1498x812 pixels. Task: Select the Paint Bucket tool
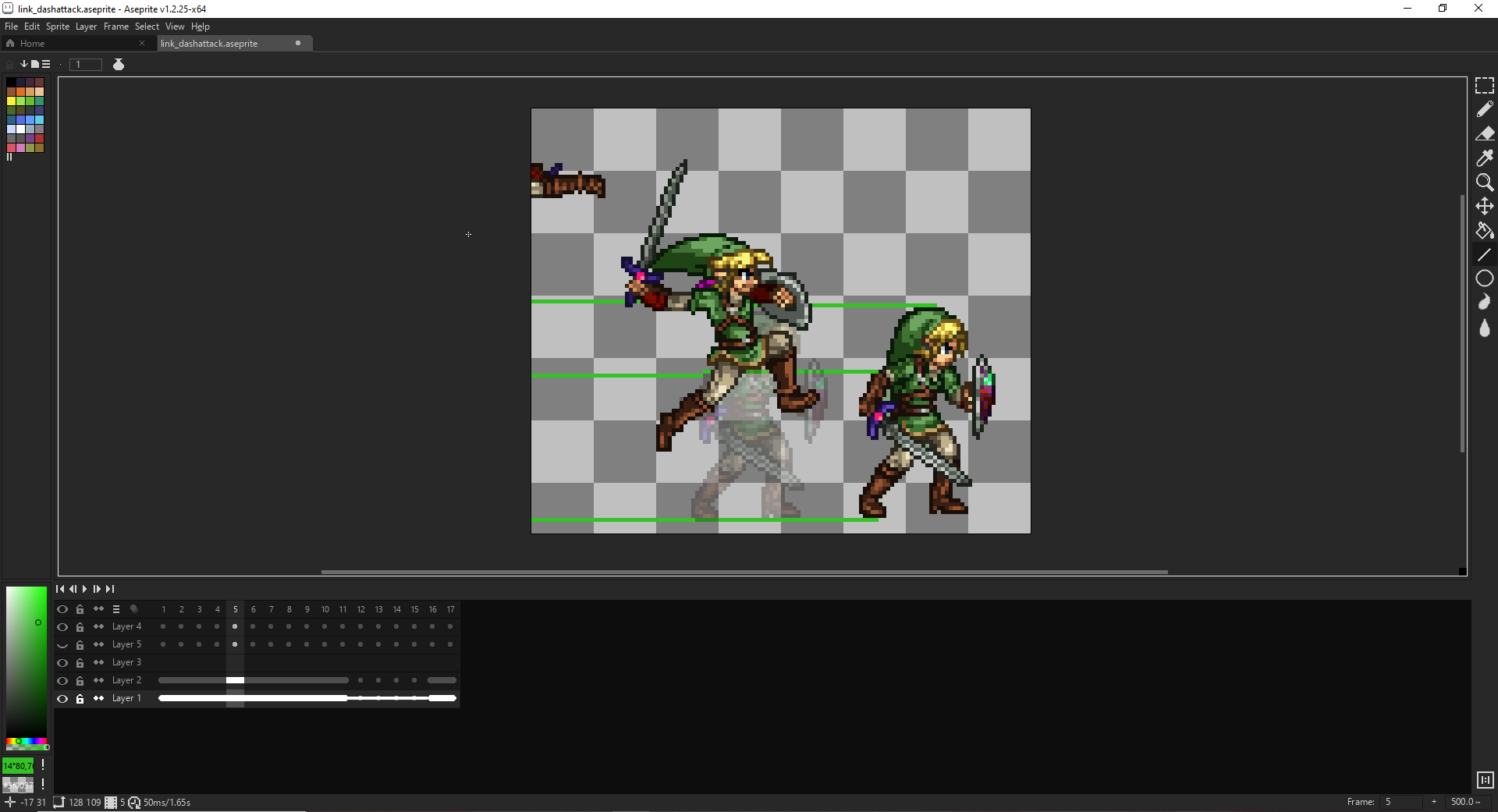click(1484, 230)
